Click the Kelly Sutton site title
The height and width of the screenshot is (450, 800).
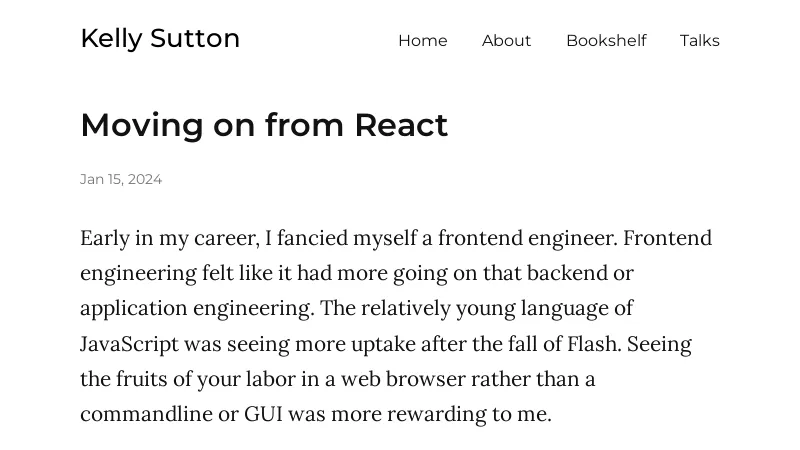tap(160, 38)
